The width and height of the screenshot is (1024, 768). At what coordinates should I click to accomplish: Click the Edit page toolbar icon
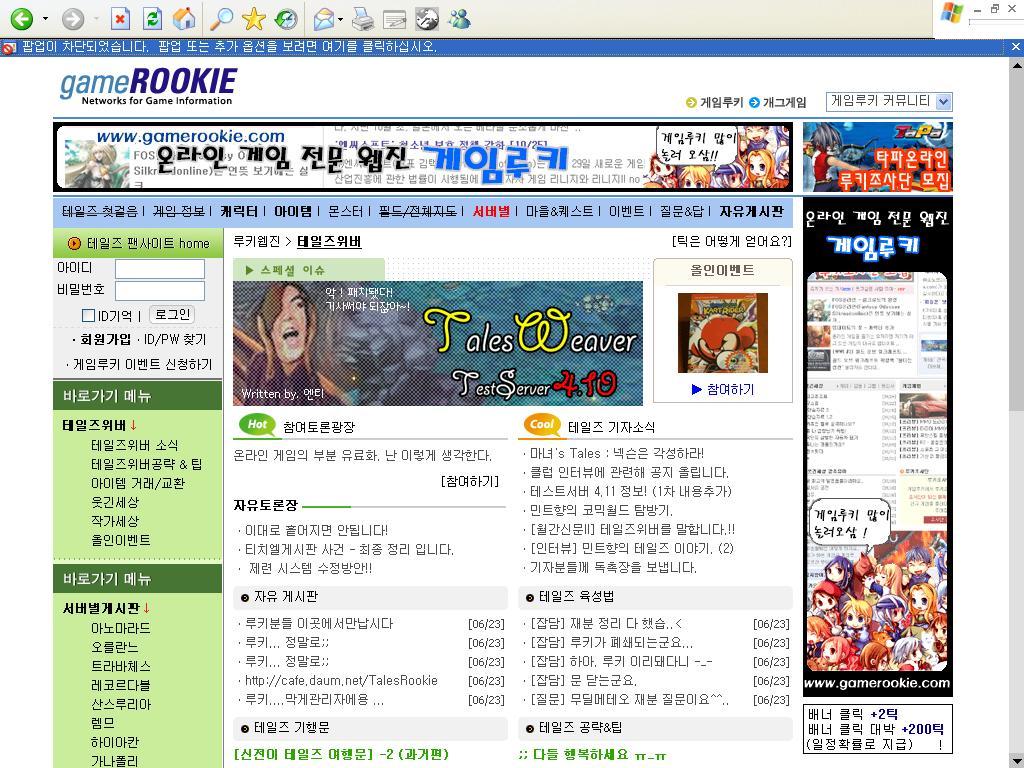[x=394, y=20]
